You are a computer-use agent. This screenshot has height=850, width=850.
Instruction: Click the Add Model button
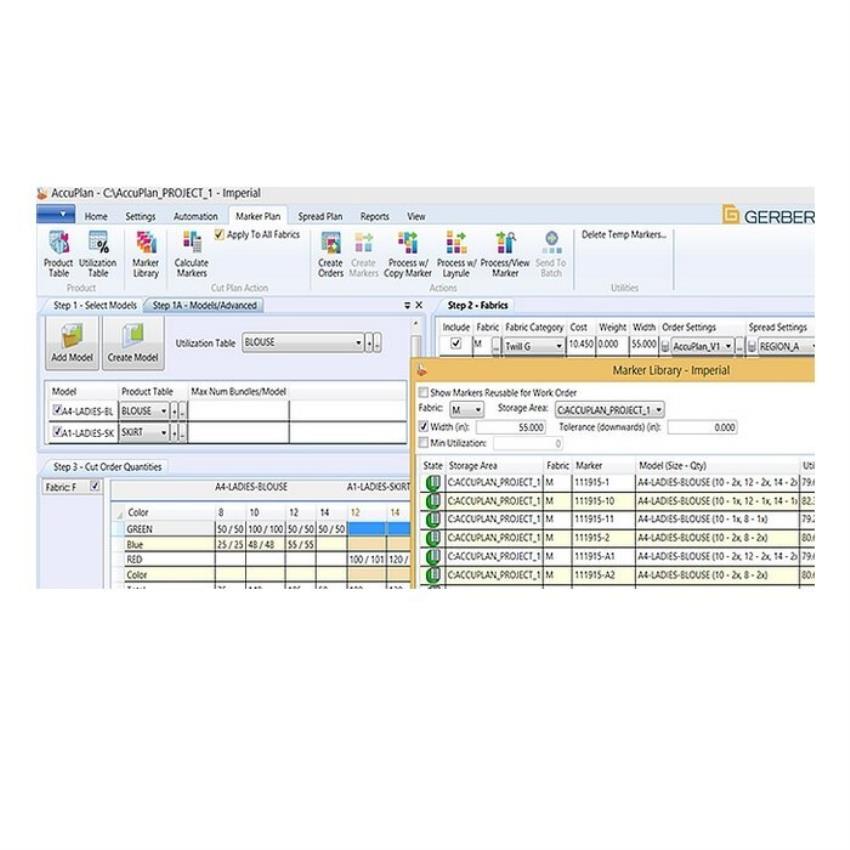[71, 343]
